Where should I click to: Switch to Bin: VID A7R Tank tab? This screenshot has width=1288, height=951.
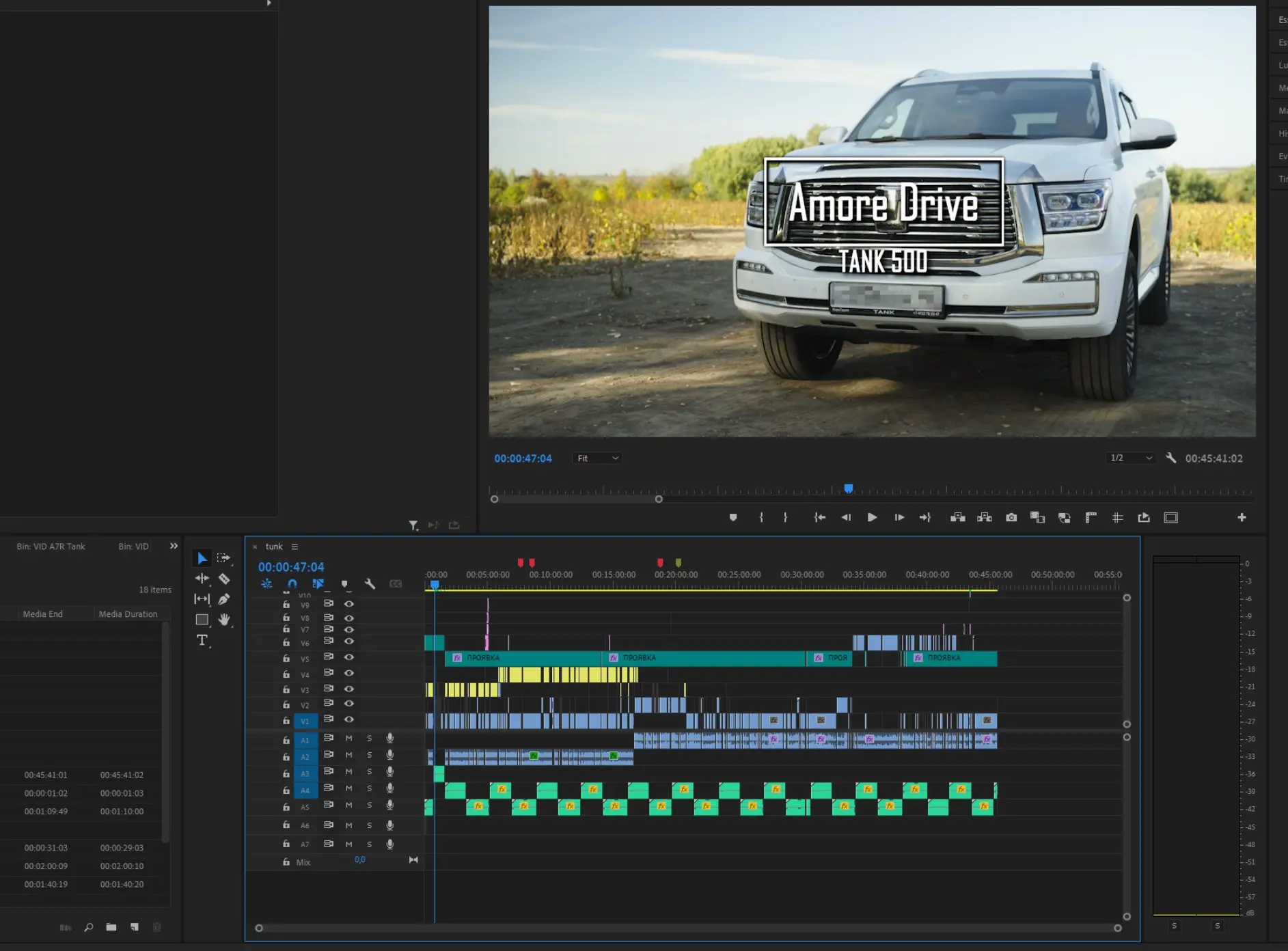click(51, 547)
